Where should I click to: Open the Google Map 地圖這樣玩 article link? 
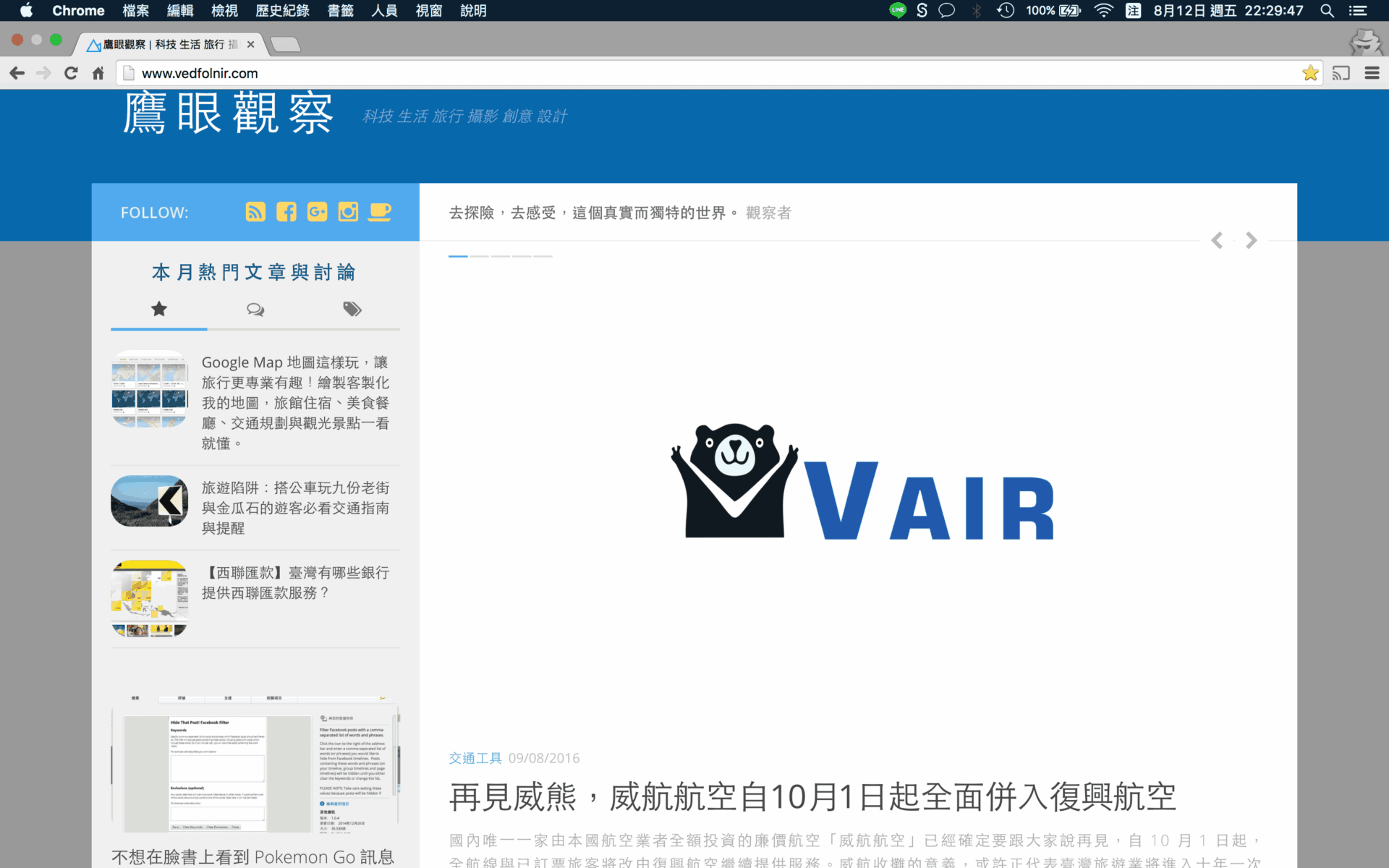(x=295, y=403)
